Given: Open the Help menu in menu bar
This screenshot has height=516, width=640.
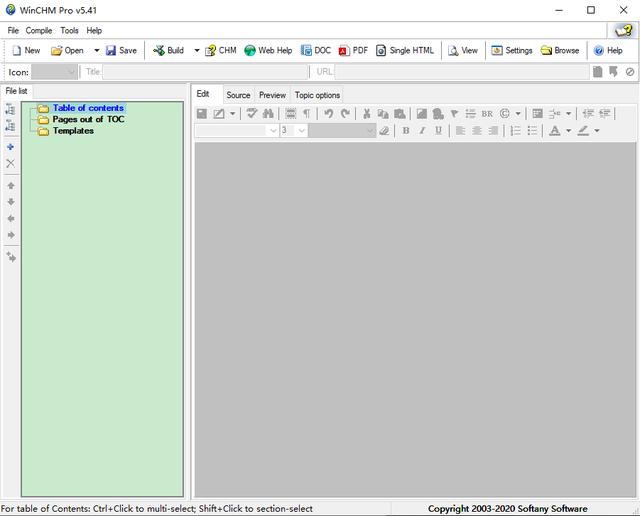Looking at the screenshot, I should click(x=94, y=31).
